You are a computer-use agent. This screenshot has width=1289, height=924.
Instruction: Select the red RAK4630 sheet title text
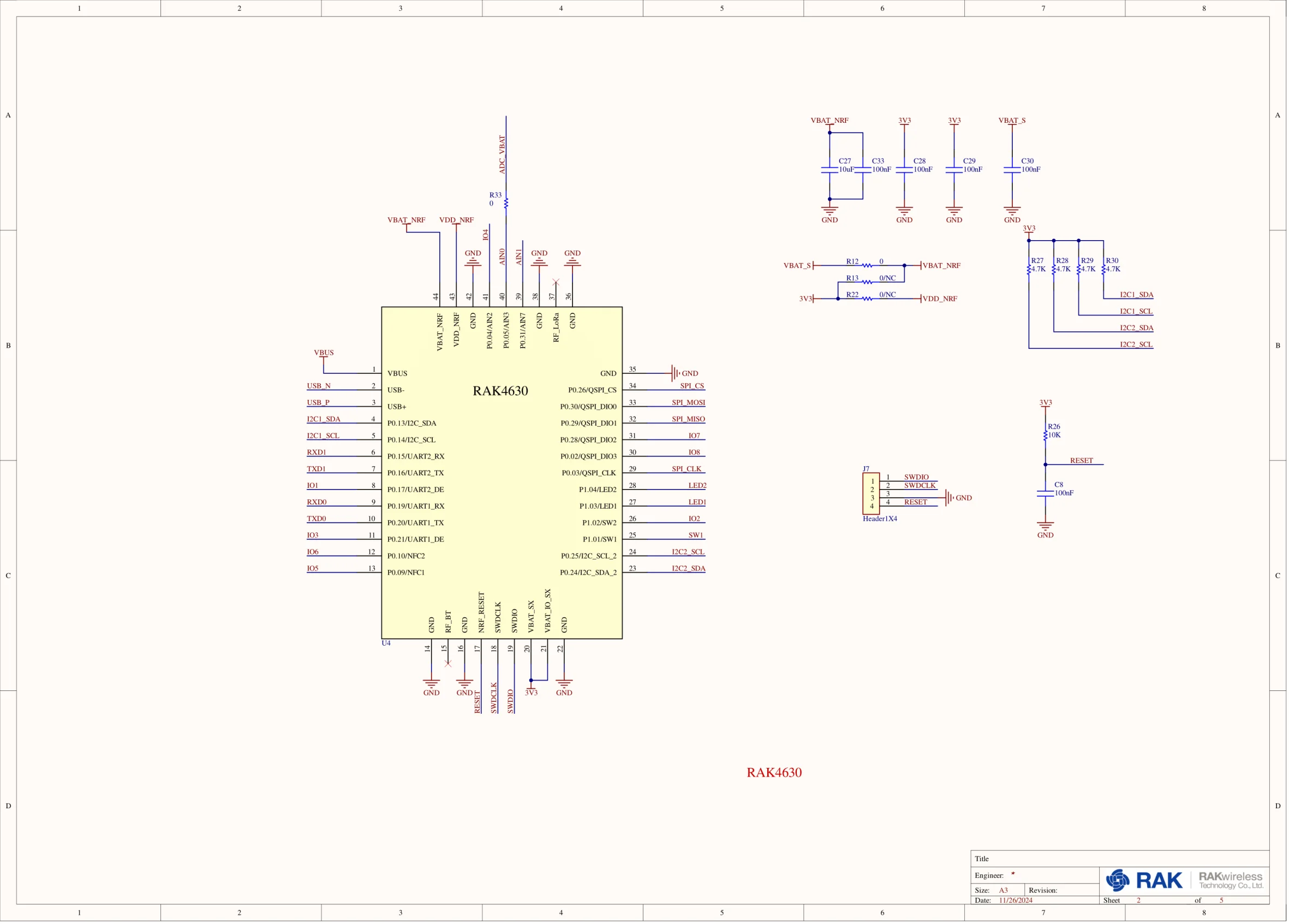coord(773,772)
